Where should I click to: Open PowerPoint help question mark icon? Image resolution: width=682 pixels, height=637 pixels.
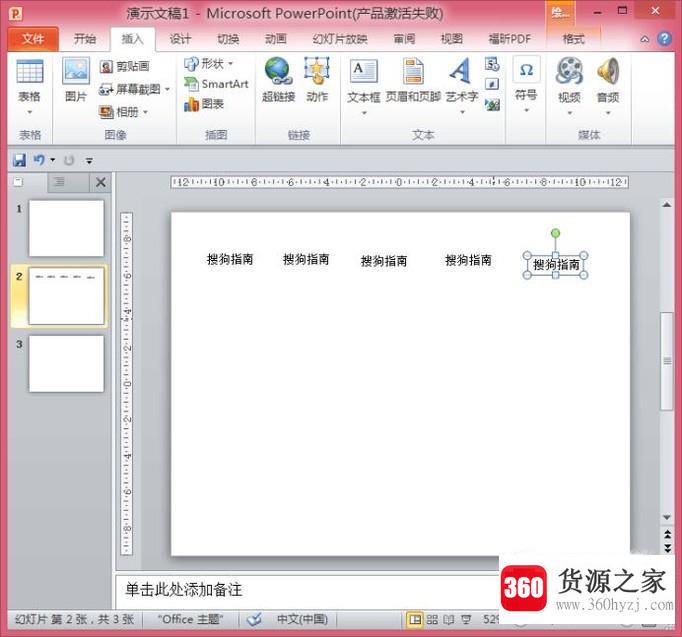664,39
